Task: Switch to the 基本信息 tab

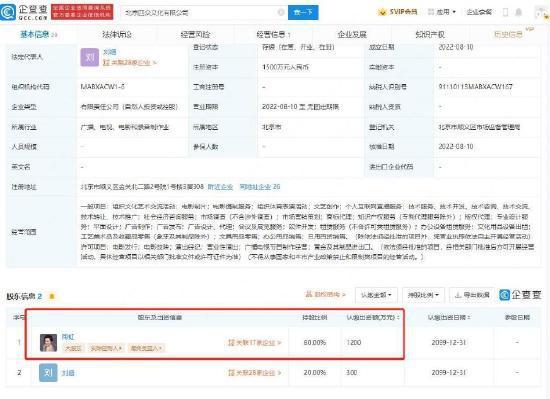Action: tap(38, 34)
